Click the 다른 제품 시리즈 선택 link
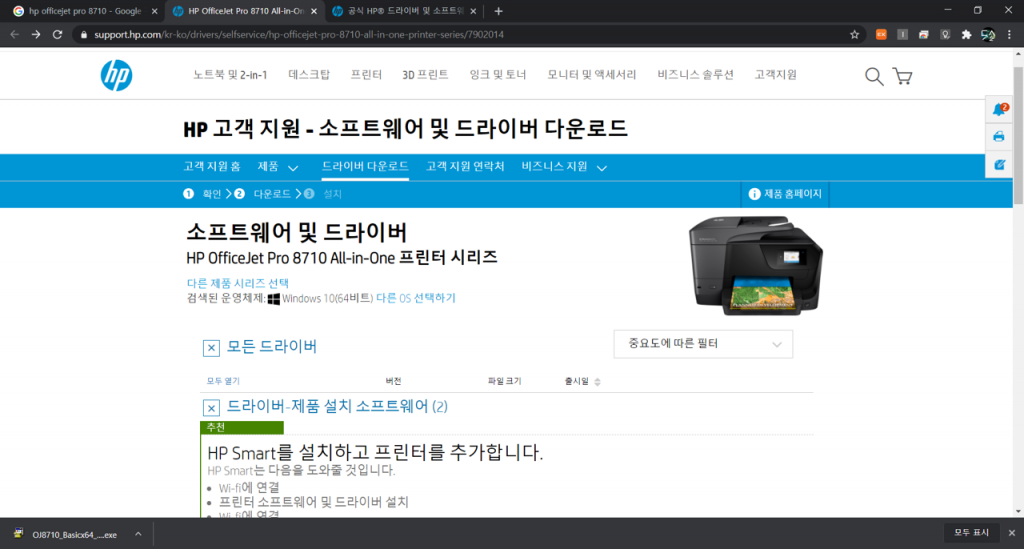 coord(237,283)
